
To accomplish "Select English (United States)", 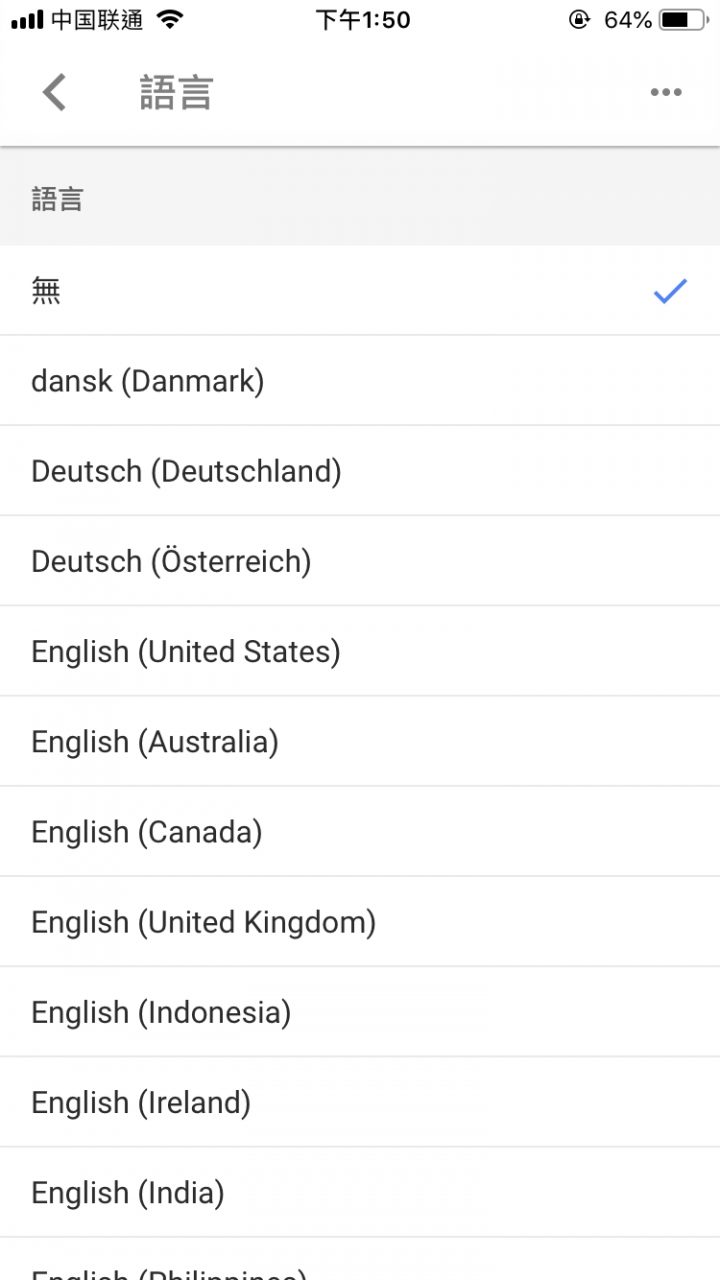I will coord(360,651).
